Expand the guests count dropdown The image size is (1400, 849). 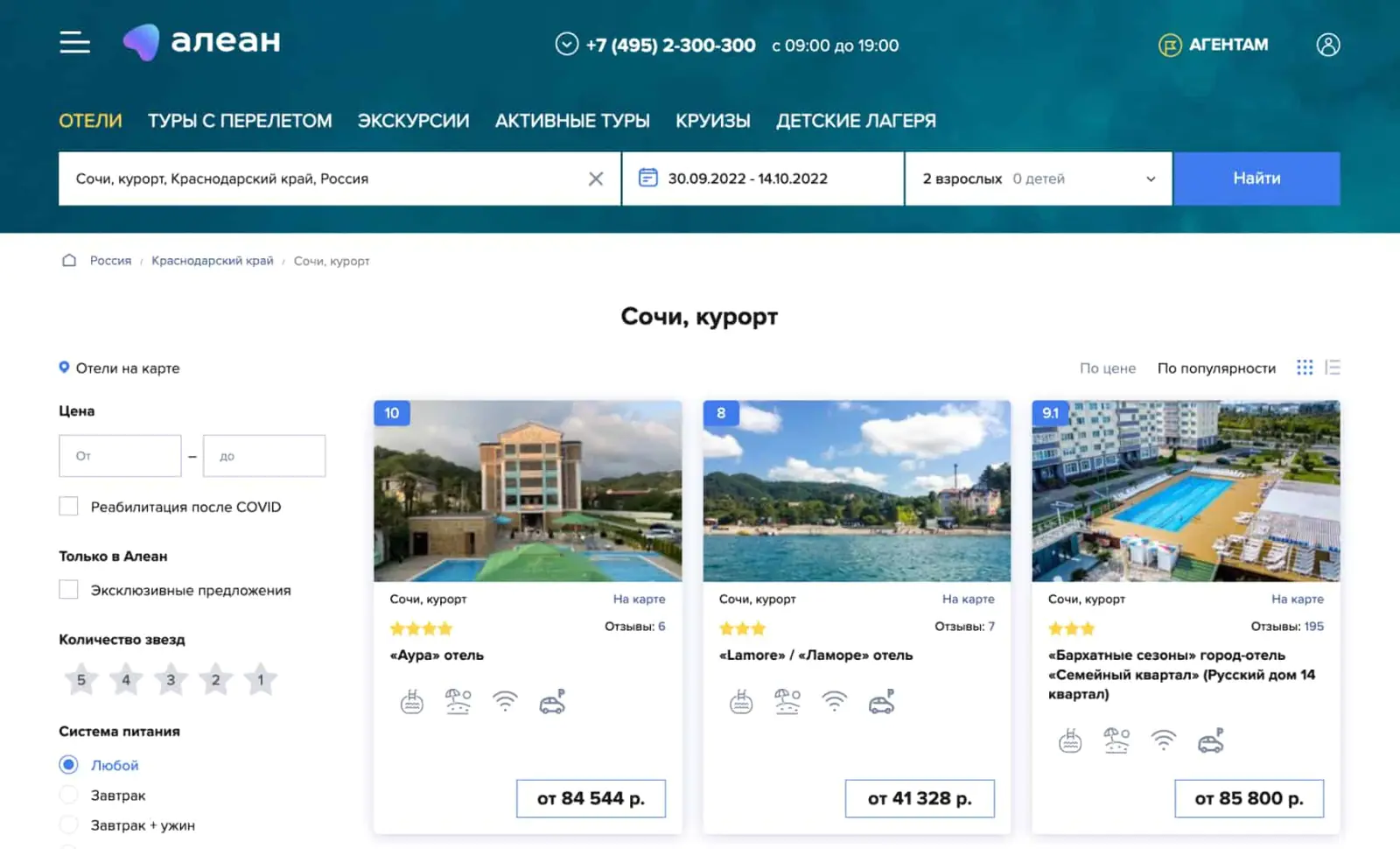coord(1151,179)
